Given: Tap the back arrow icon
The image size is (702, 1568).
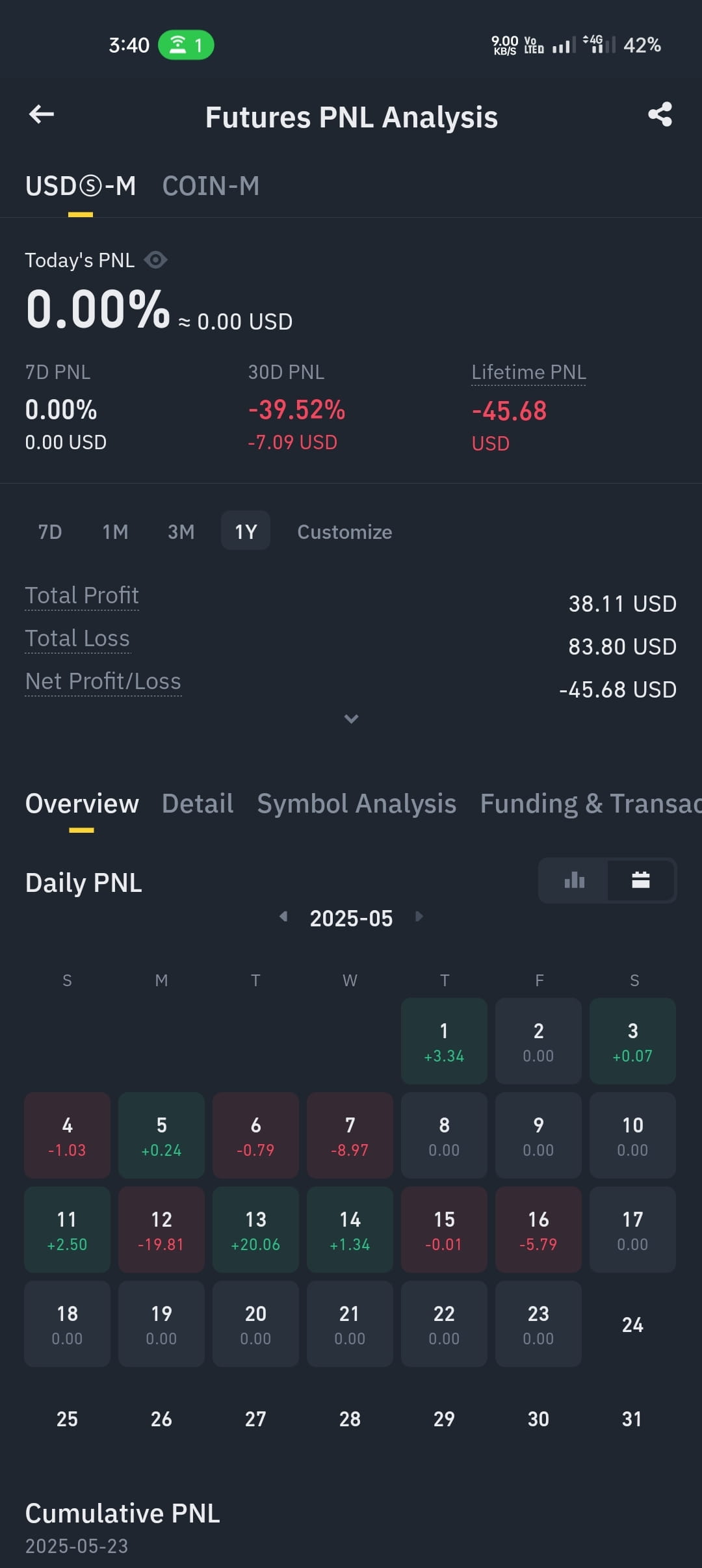Looking at the screenshot, I should coord(42,114).
